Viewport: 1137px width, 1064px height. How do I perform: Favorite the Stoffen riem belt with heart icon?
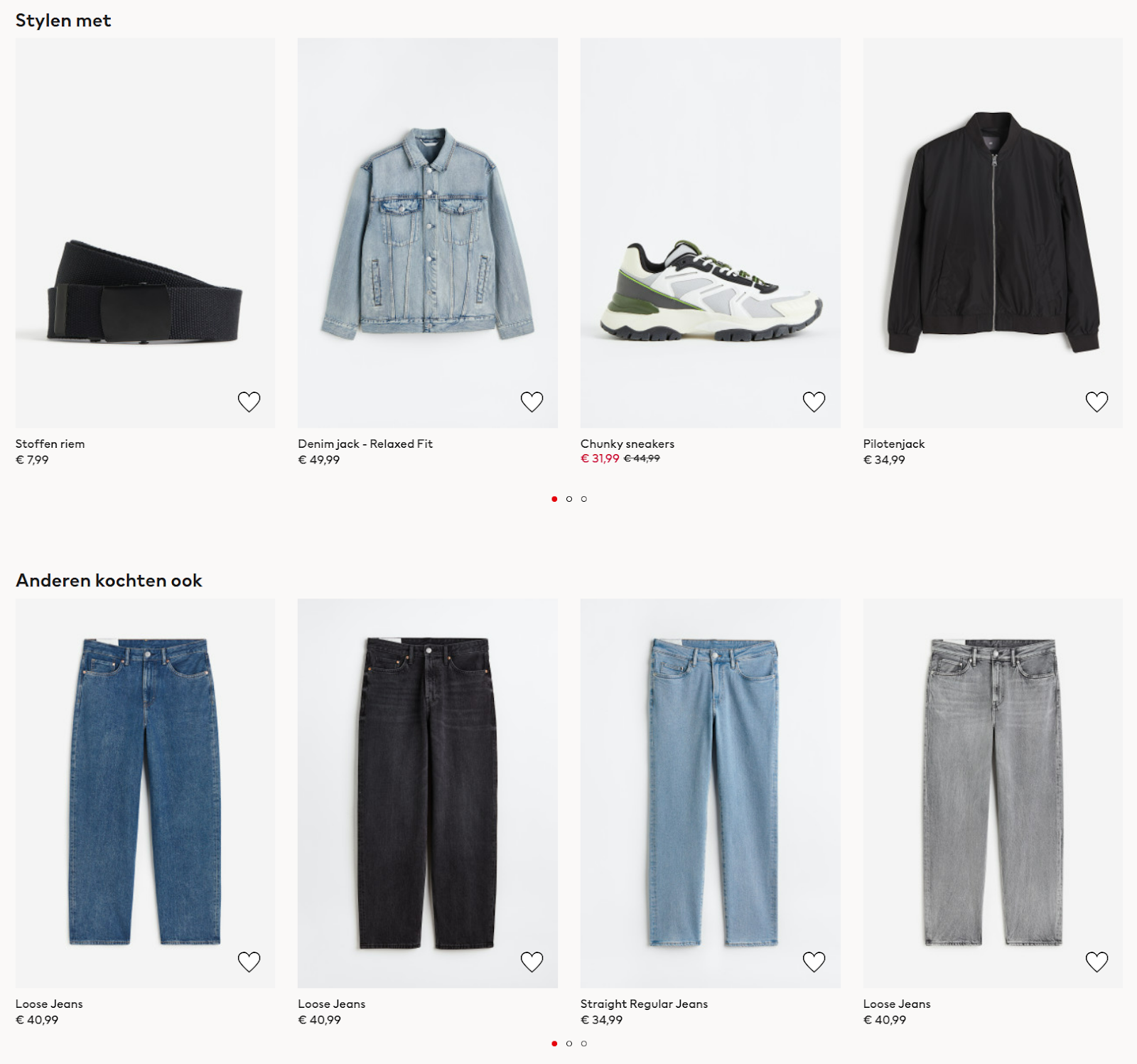pyautogui.click(x=249, y=402)
